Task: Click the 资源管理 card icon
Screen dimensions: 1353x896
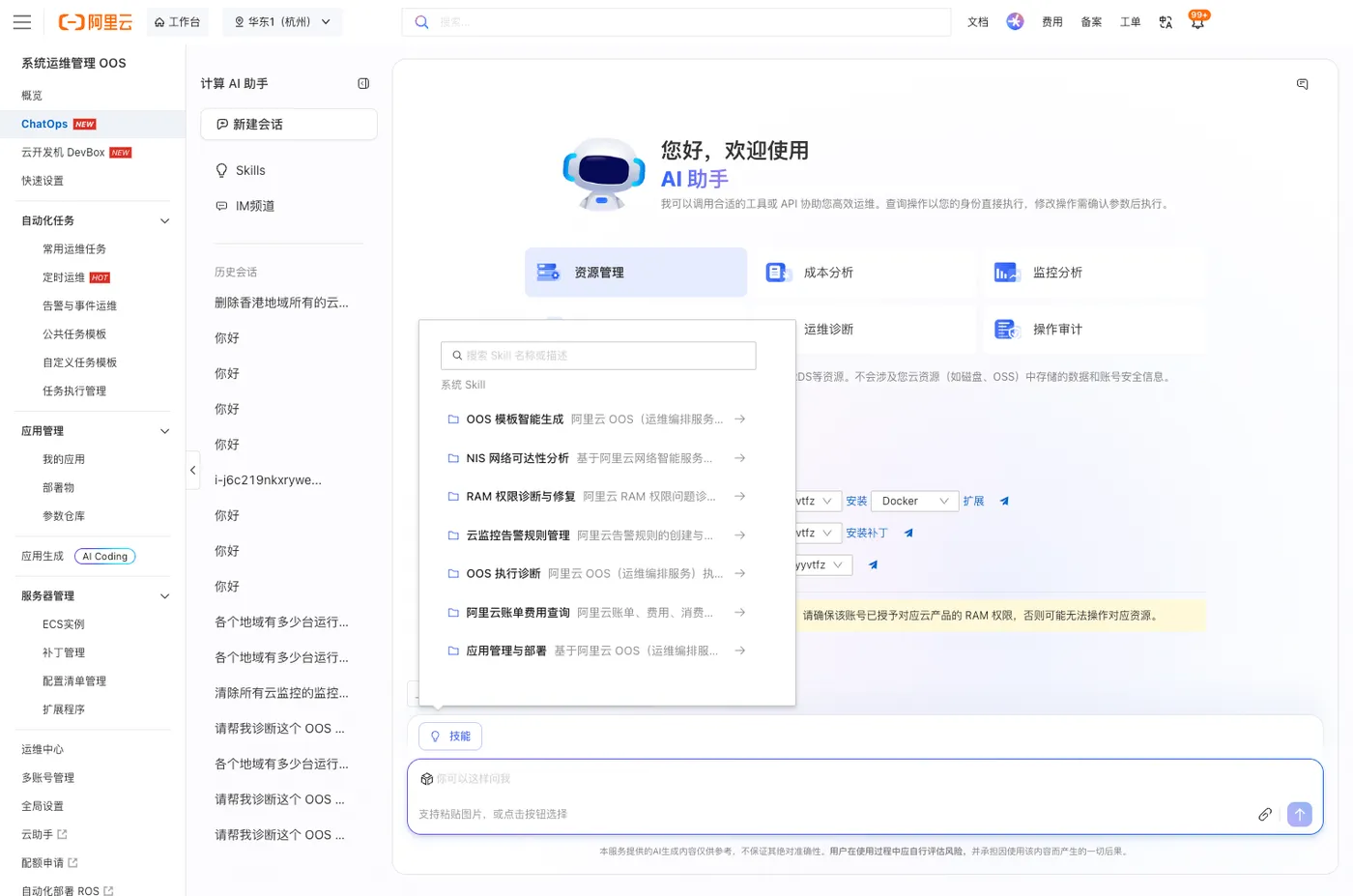Action: click(x=548, y=273)
